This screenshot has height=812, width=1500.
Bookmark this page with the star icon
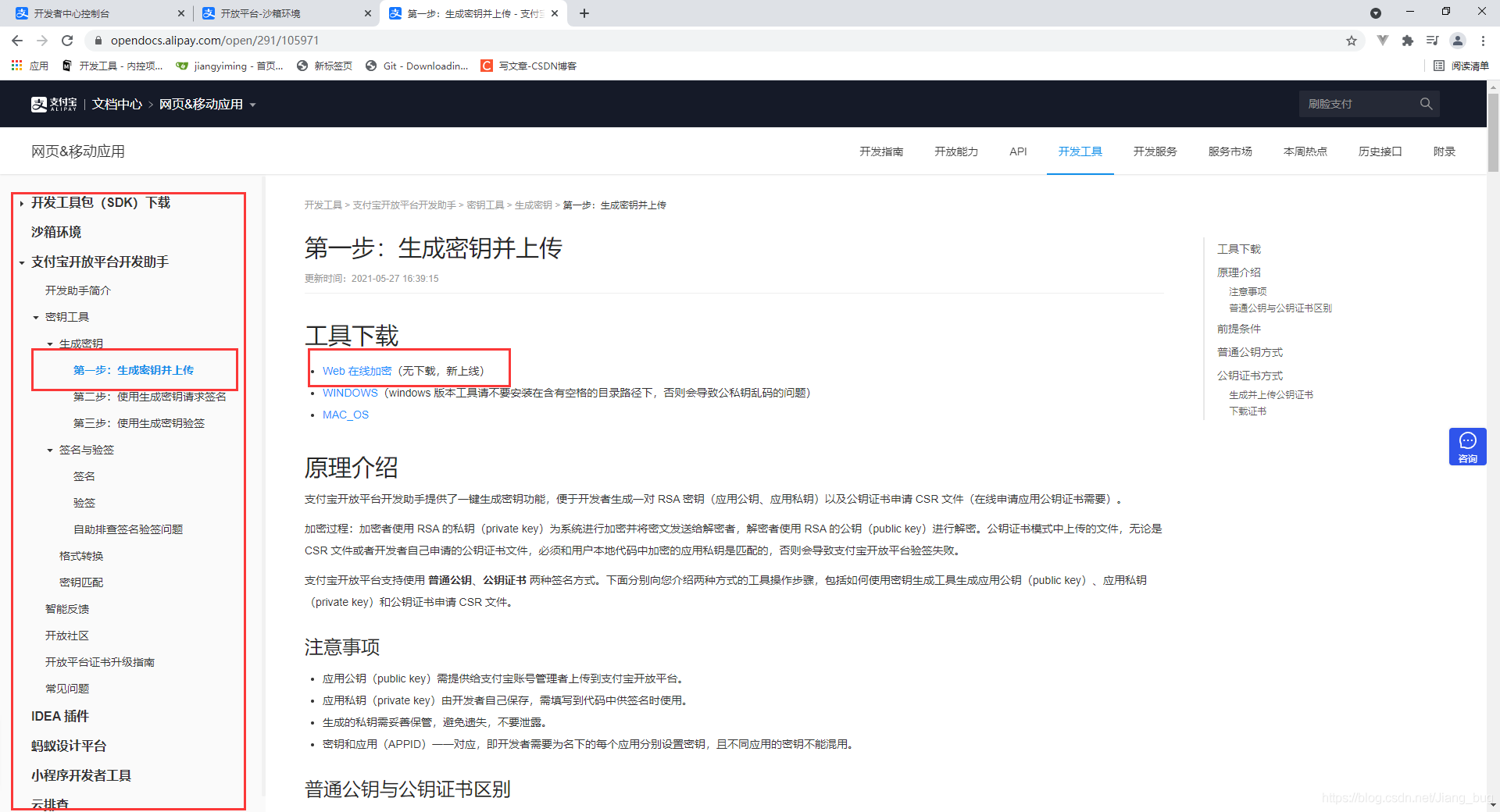click(x=1352, y=41)
